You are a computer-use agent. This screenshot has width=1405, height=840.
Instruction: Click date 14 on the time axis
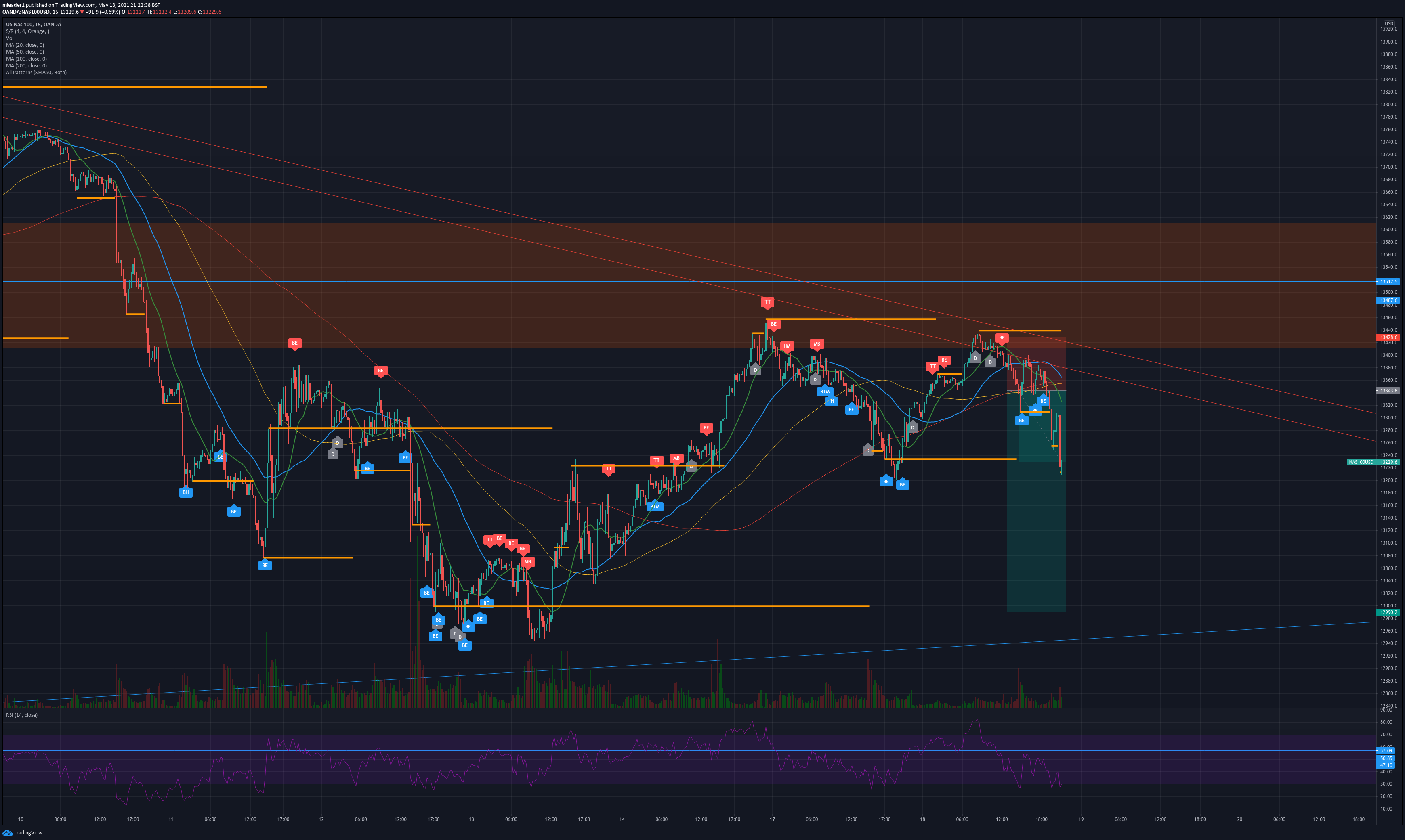[x=622, y=819]
